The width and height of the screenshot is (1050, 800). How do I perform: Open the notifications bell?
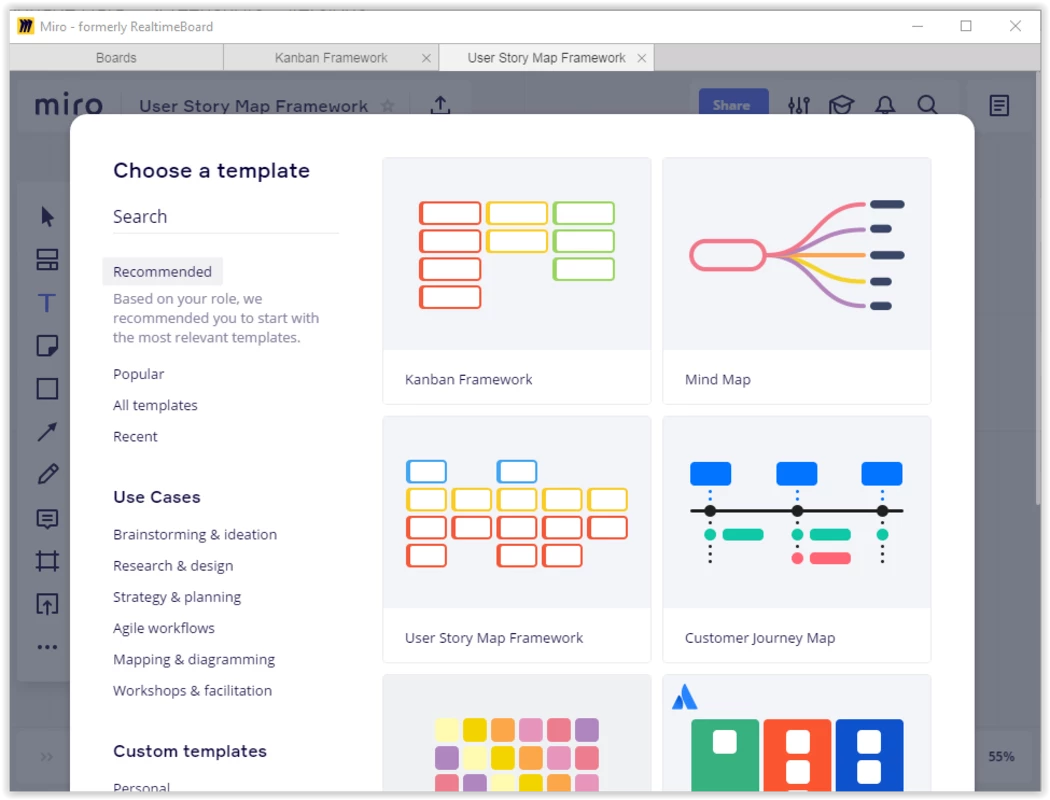[x=884, y=105]
